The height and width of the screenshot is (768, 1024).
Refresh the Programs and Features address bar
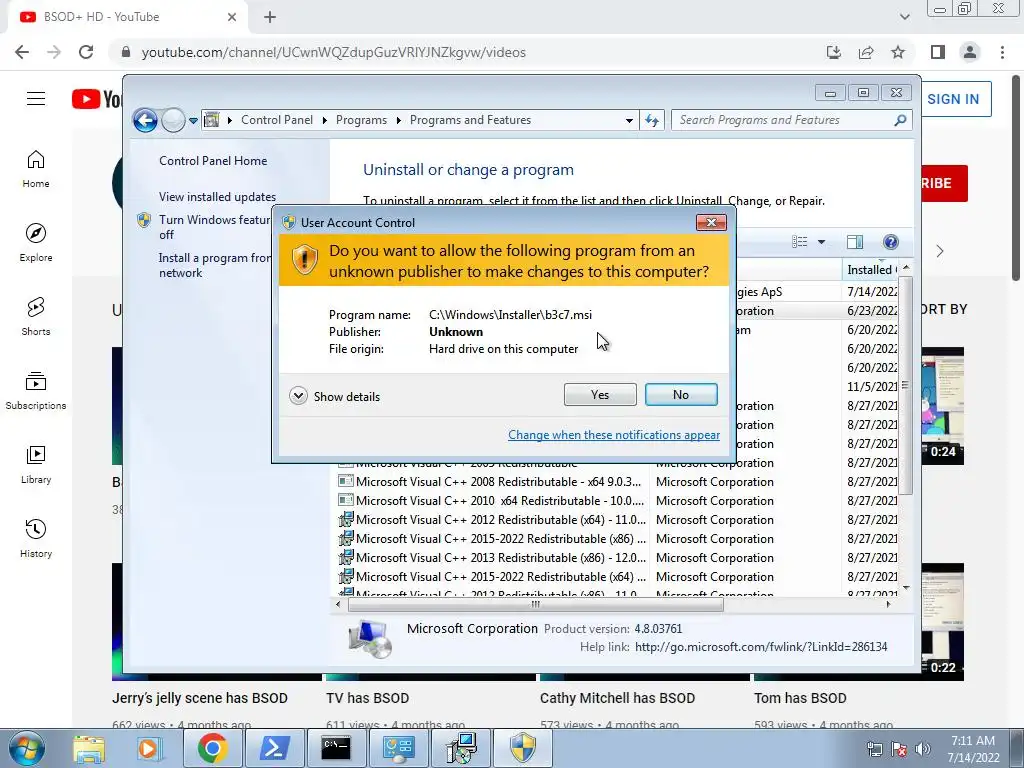click(x=652, y=120)
